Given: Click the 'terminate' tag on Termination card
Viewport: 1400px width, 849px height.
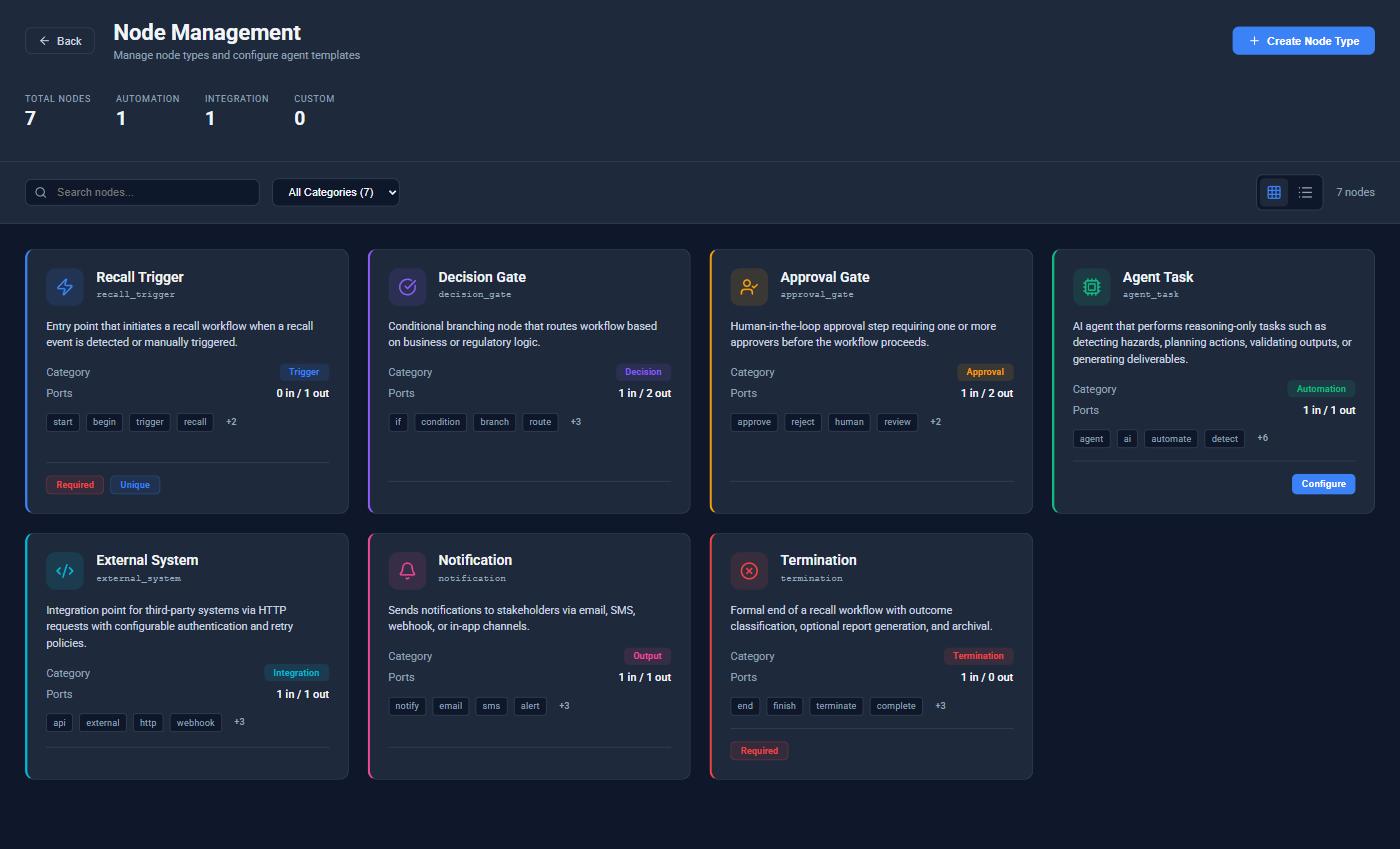Looking at the screenshot, I should (x=836, y=706).
